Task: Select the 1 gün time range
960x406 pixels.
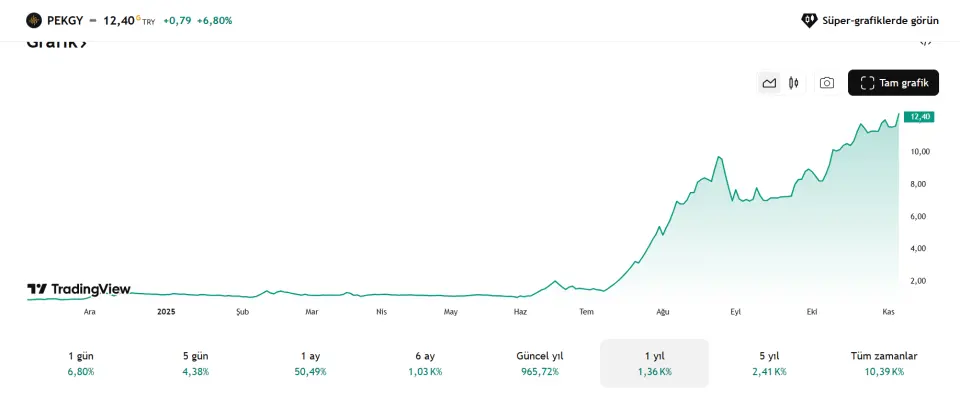Action: 81,363
